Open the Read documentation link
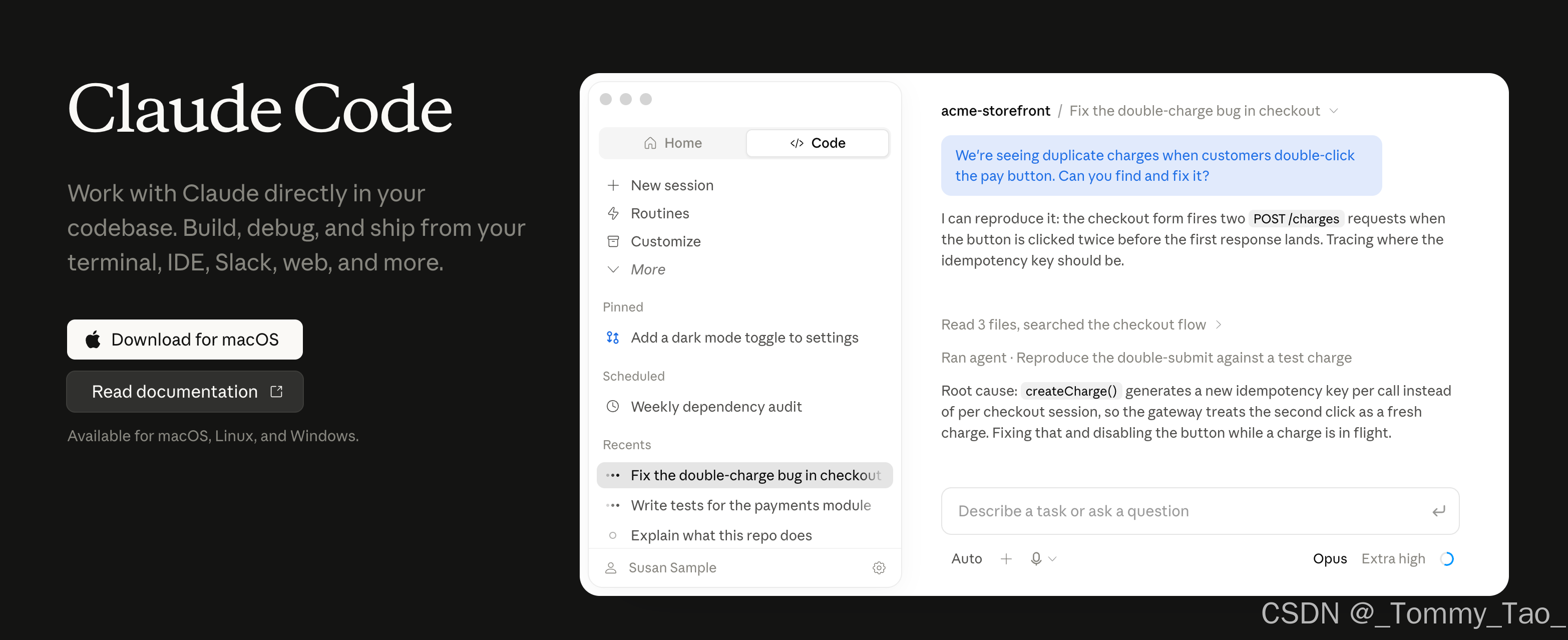Viewport: 1568px width, 640px height. 184,392
